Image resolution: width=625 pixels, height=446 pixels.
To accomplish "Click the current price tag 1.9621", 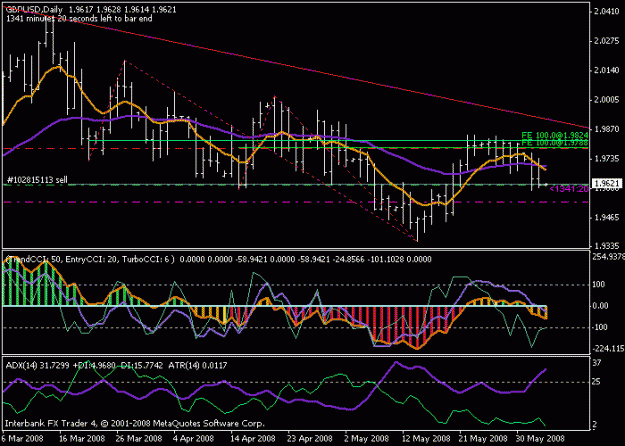I will pyautogui.click(x=607, y=184).
